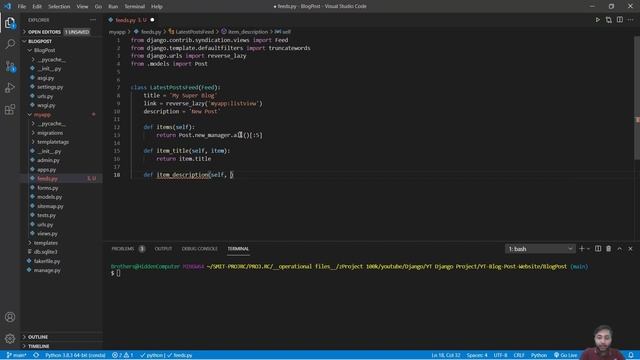Screen dimensions: 640x360
Task: Open the Manage settings gear
Action: pyautogui.click(x=10, y=338)
